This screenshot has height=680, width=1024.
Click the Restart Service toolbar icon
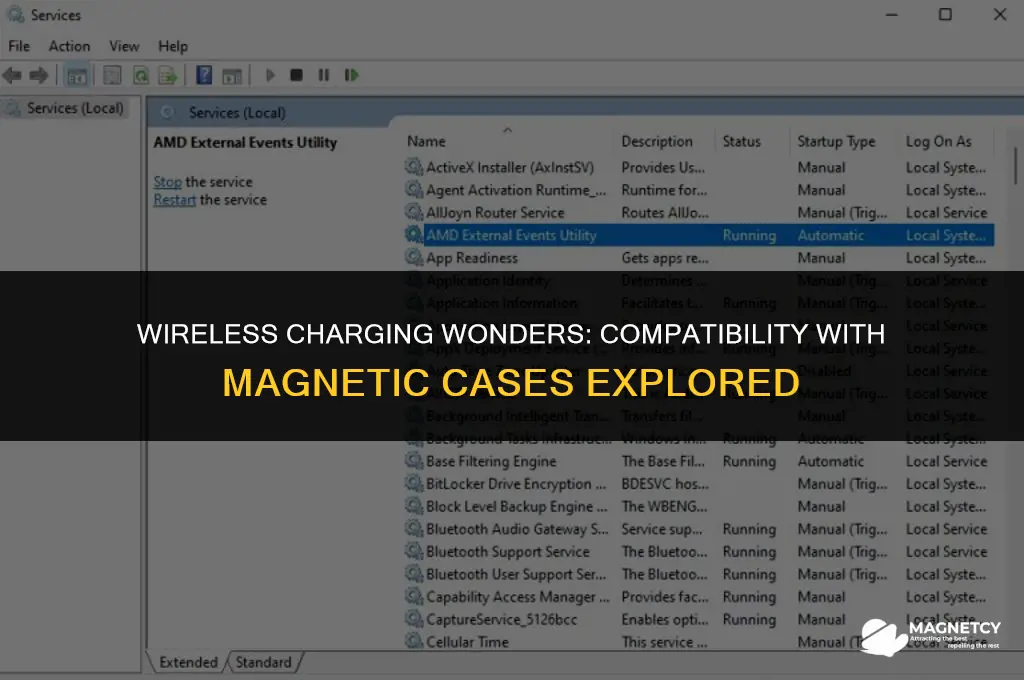[351, 75]
